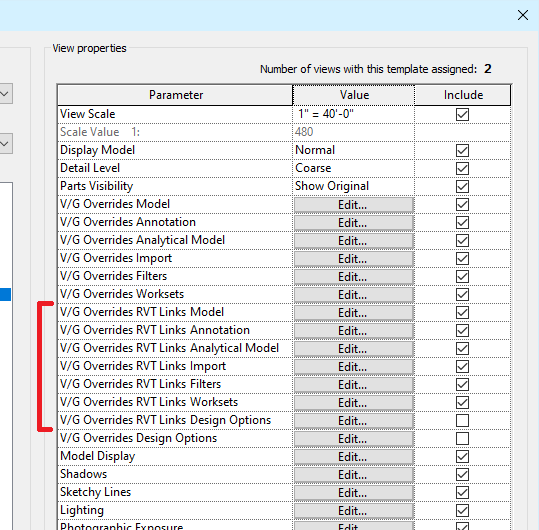Edit V/G Overrides RVT Links Annotation
539x530 pixels.
[353, 331]
